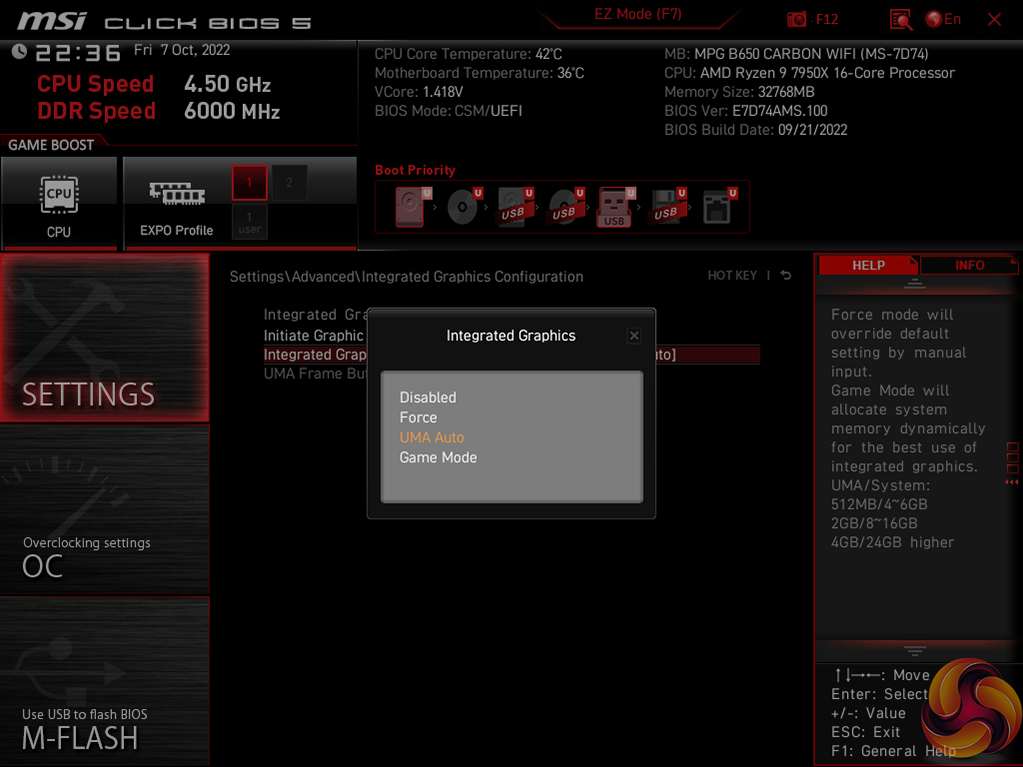This screenshot has width=1023, height=767.
Task: Open the M-FLASH section
Action: pos(105,682)
